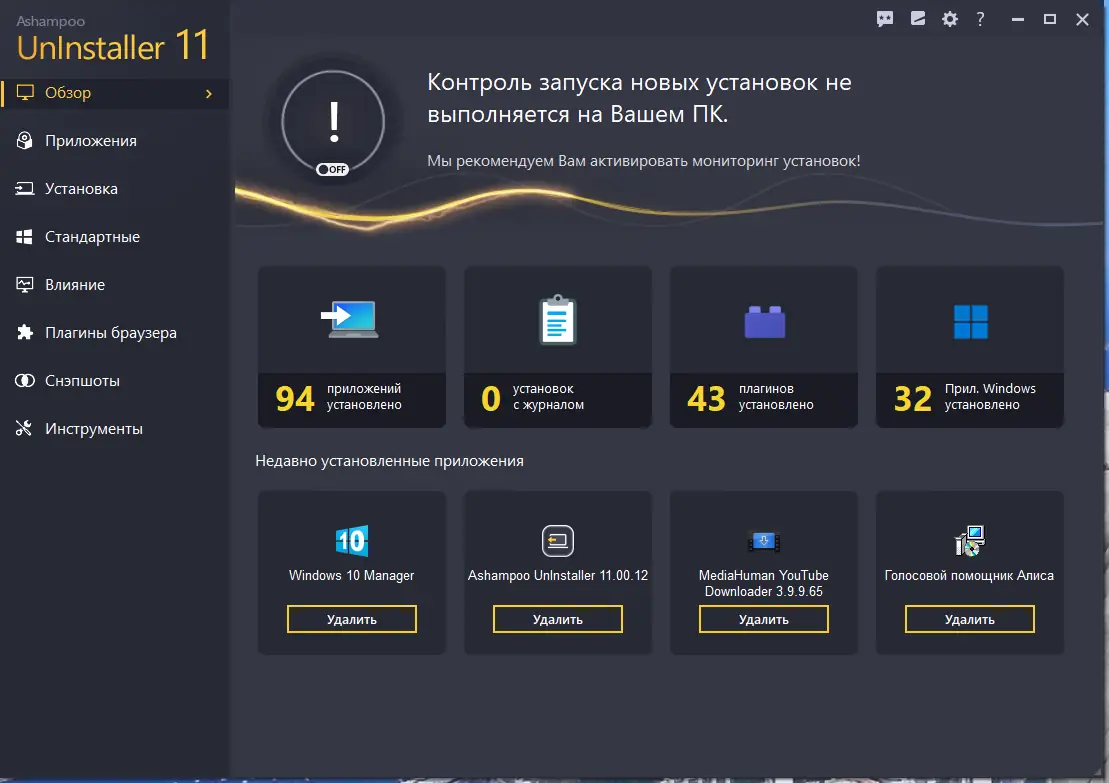Click the Голосовой помощник Алиса installer icon

[x=970, y=541]
